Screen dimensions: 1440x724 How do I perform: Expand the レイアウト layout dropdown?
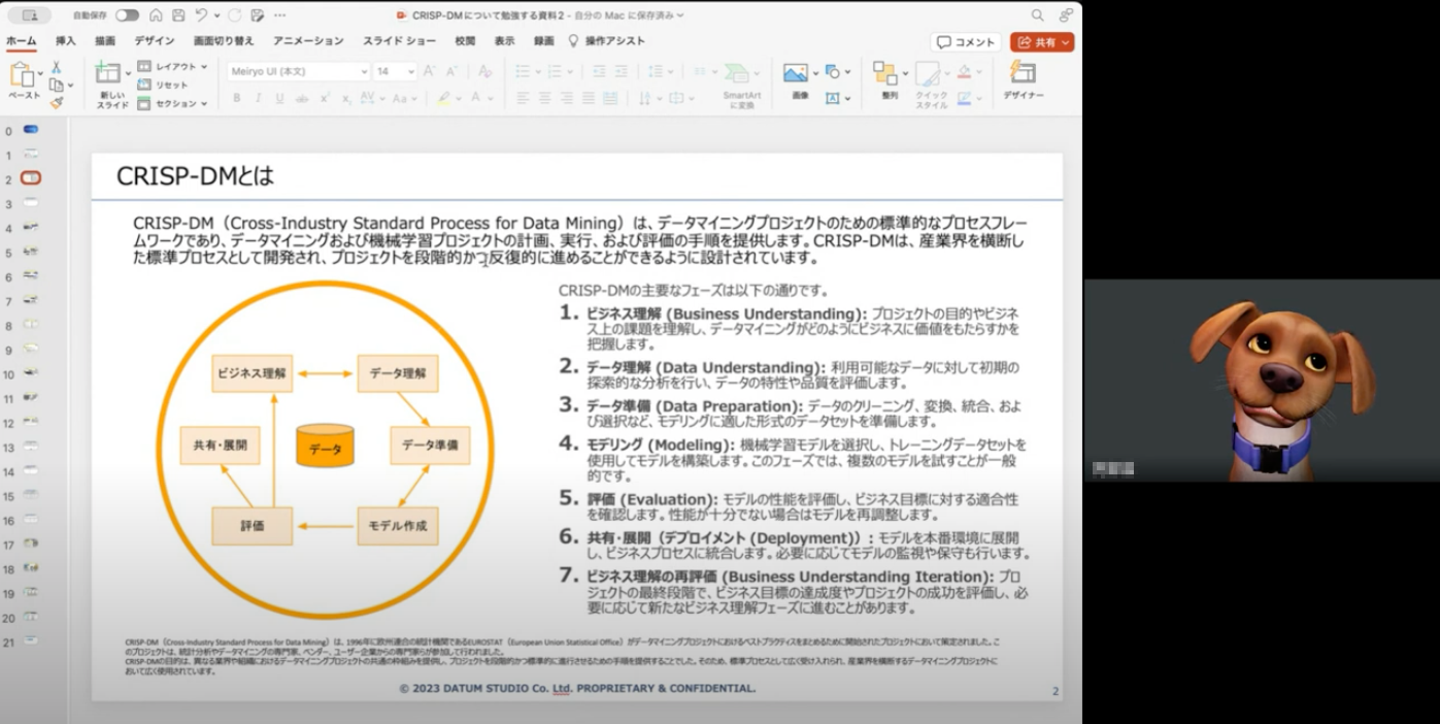tap(203, 66)
